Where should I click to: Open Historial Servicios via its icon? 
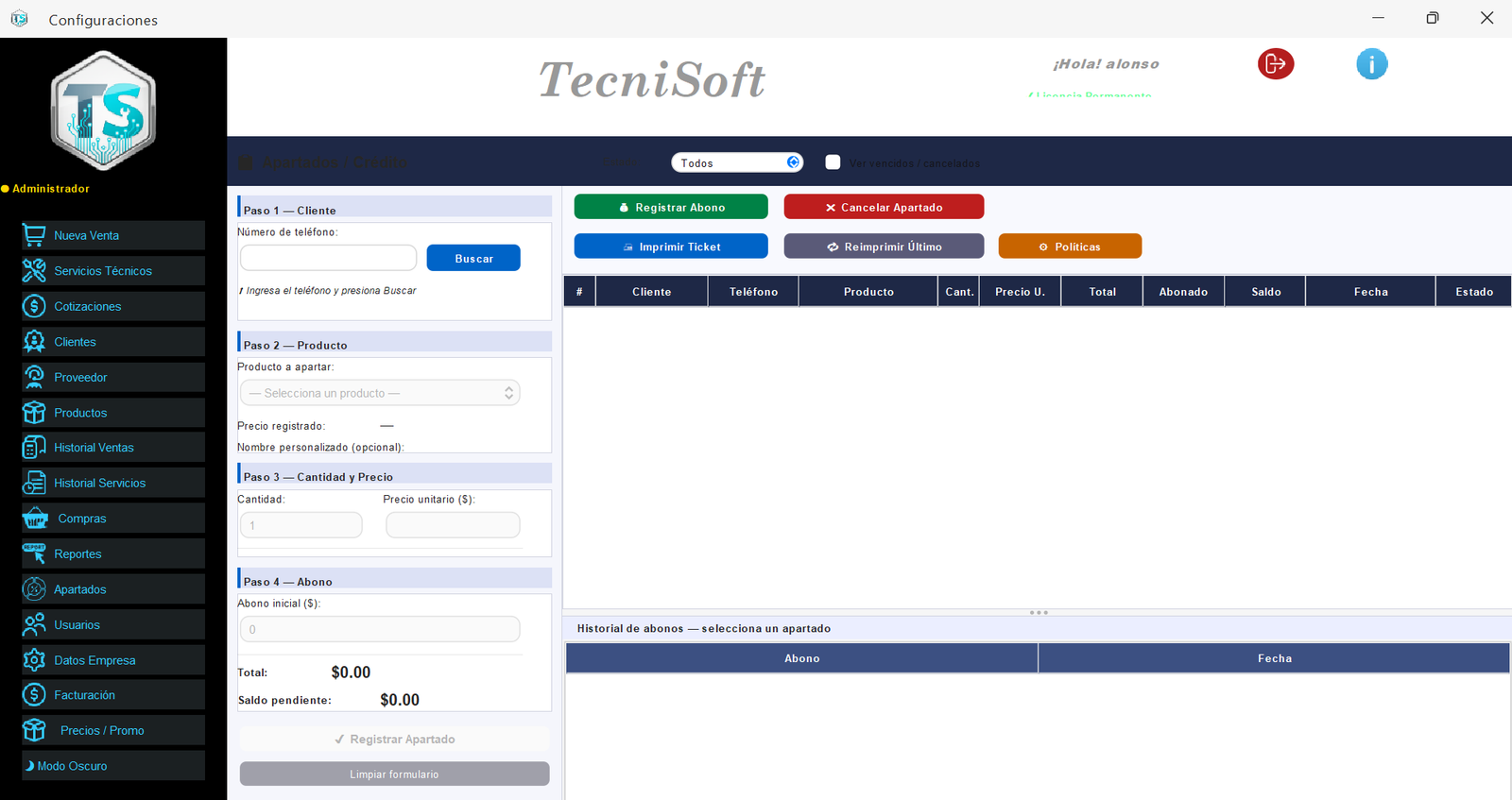click(x=34, y=483)
